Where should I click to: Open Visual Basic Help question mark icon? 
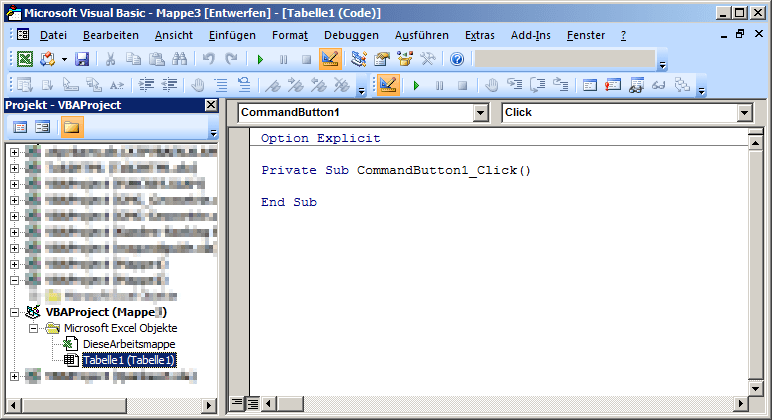[x=457, y=60]
